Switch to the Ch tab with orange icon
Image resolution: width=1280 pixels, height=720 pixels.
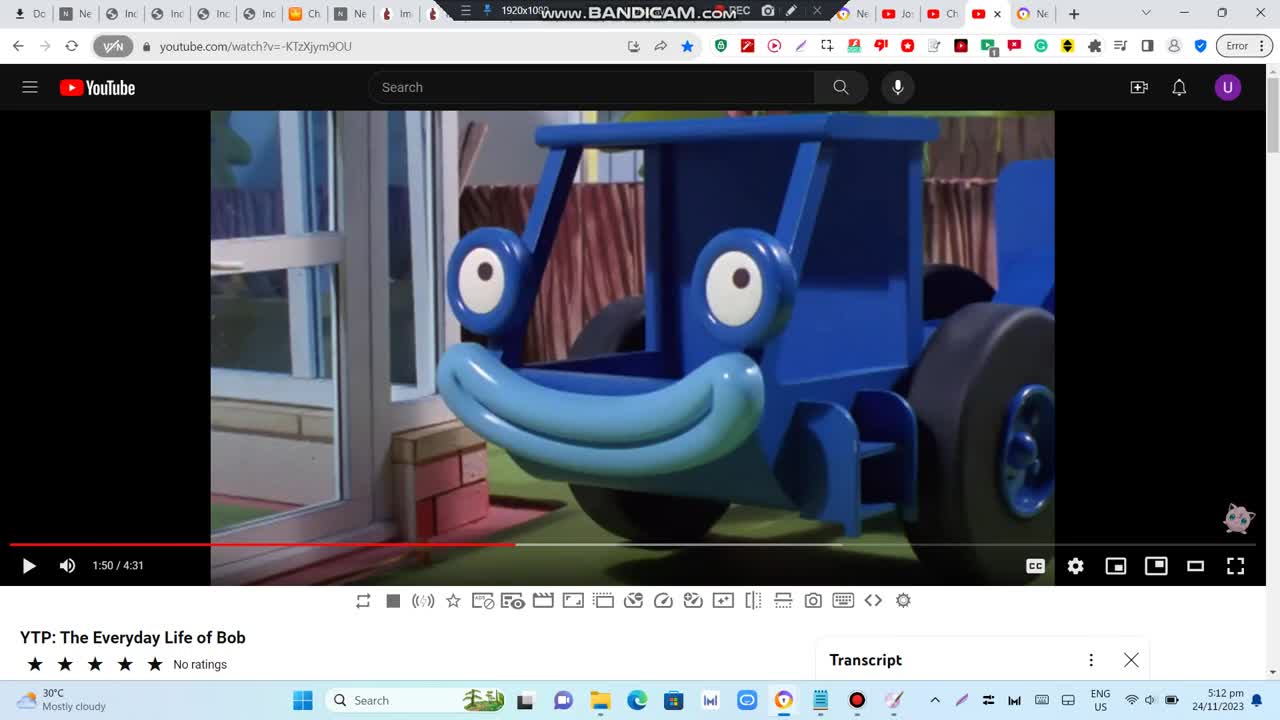pyautogui.click(x=304, y=14)
